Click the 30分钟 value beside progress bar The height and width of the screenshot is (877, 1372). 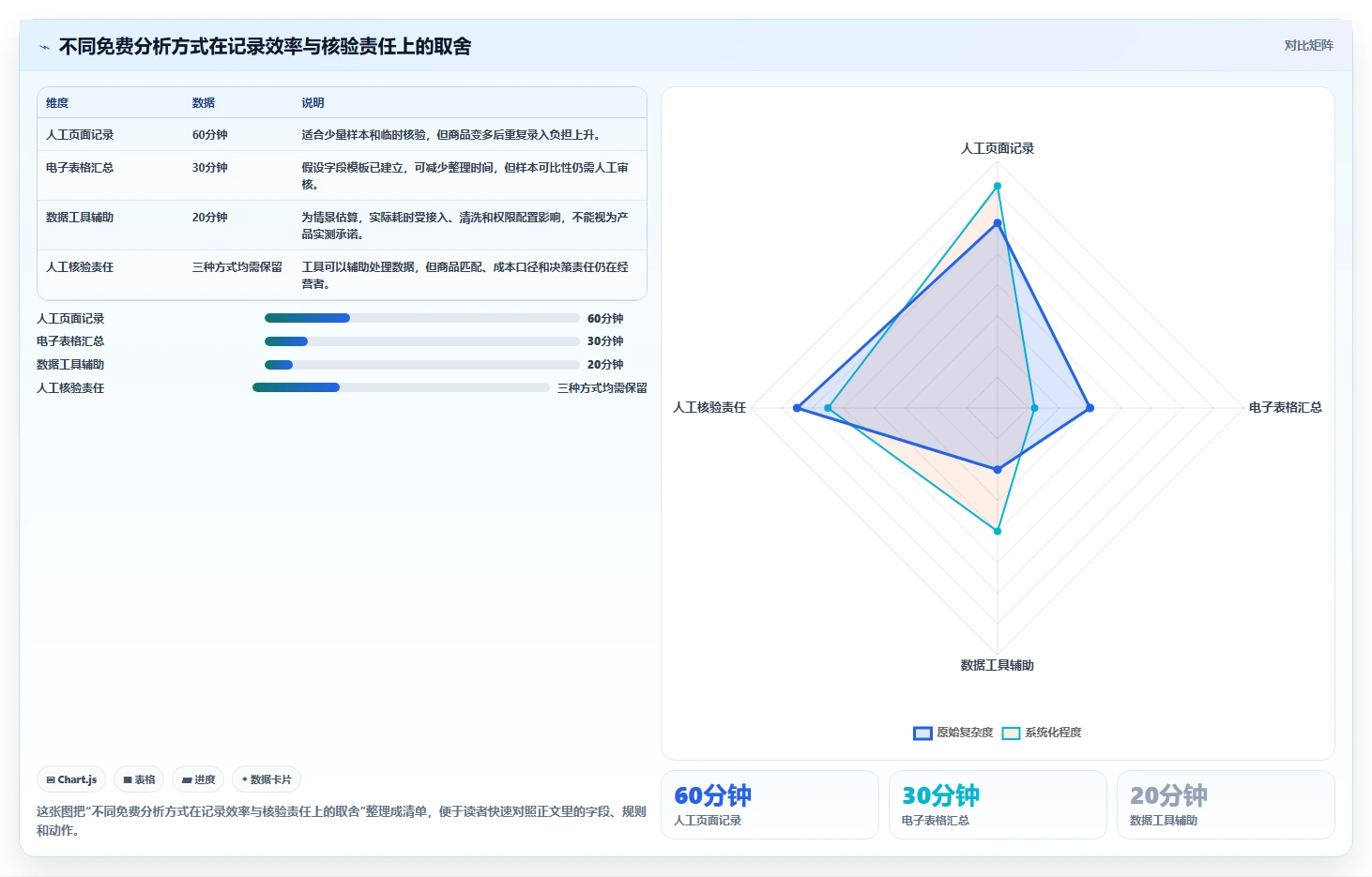pos(605,341)
